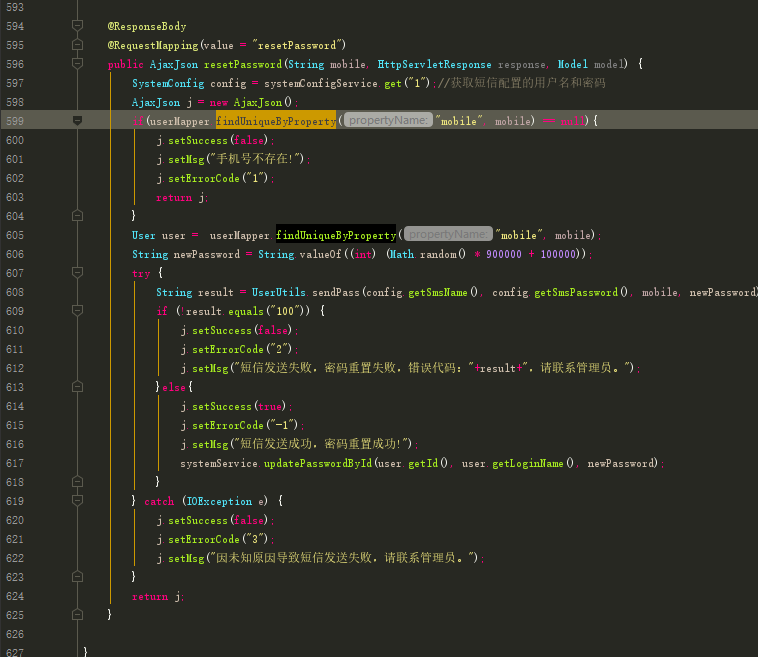Screen dimensions: 758x657
Task: Click the fold end marker at line 623
Action: [77, 577]
